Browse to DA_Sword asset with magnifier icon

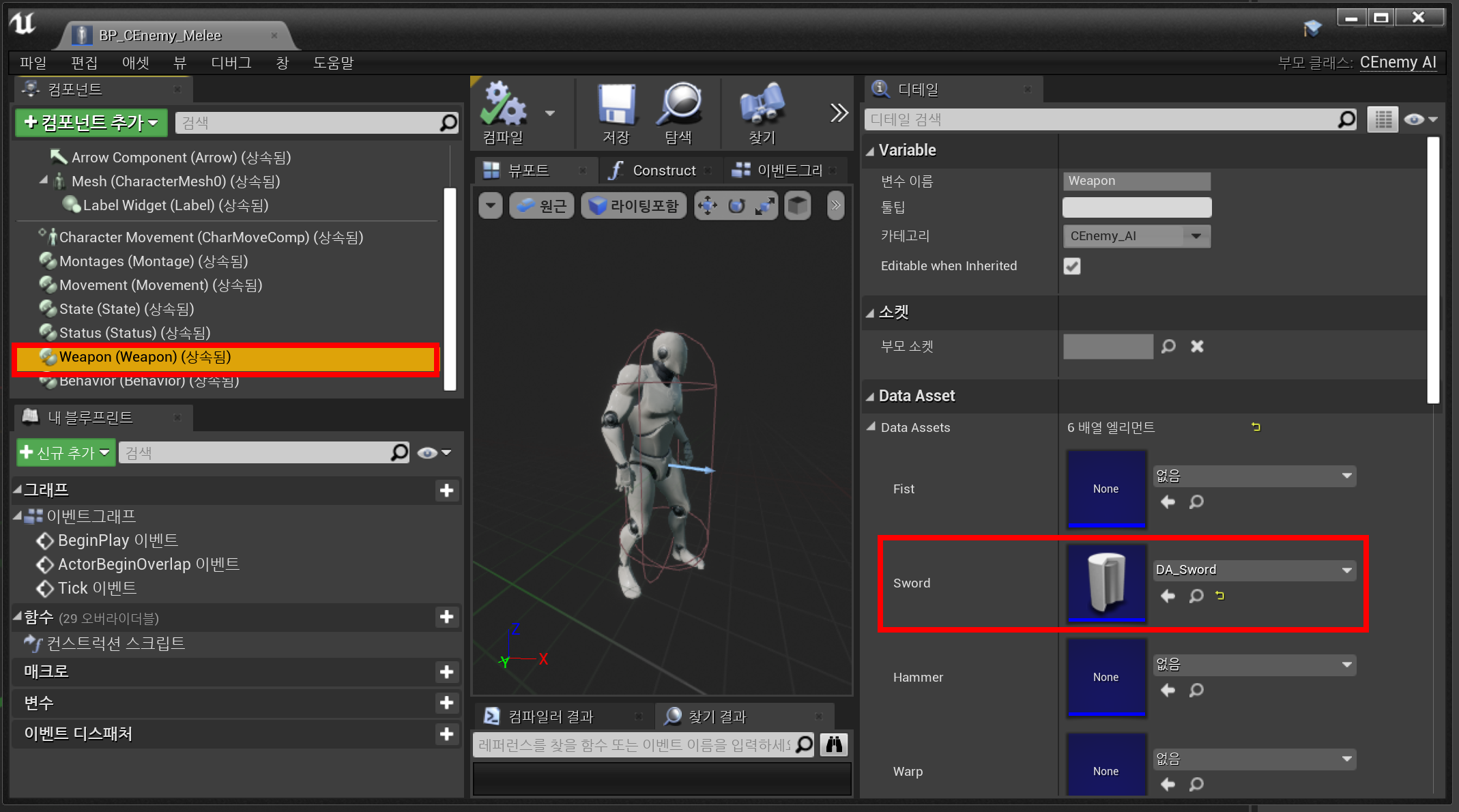coord(1196,596)
